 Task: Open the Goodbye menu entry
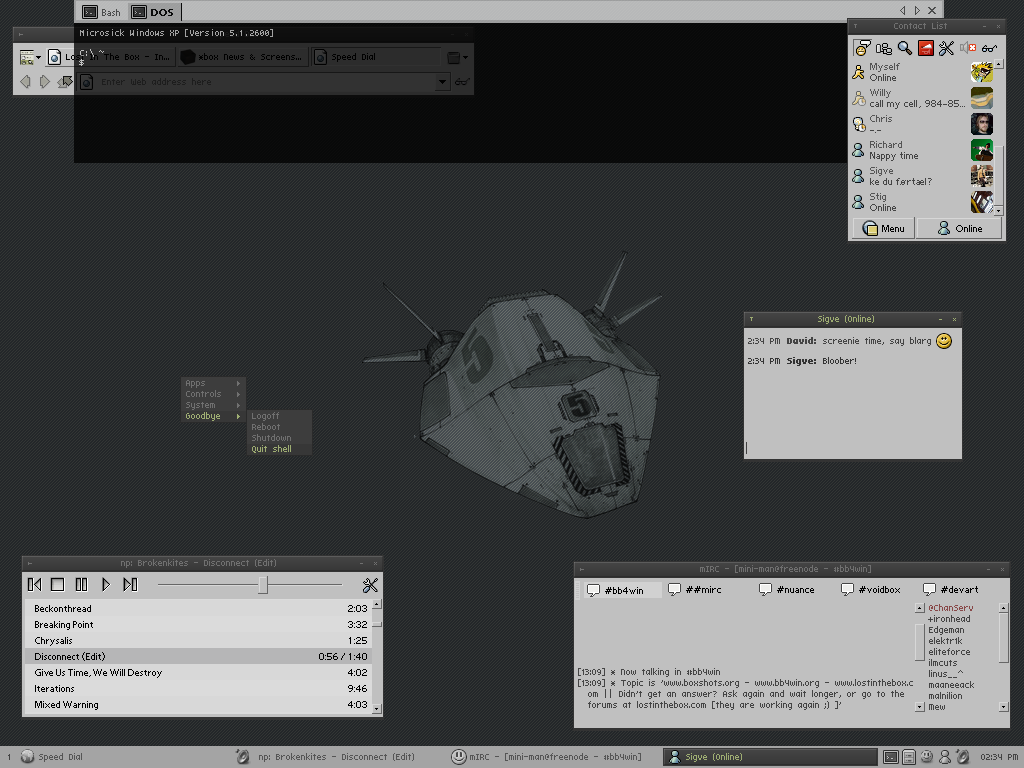click(x=213, y=417)
